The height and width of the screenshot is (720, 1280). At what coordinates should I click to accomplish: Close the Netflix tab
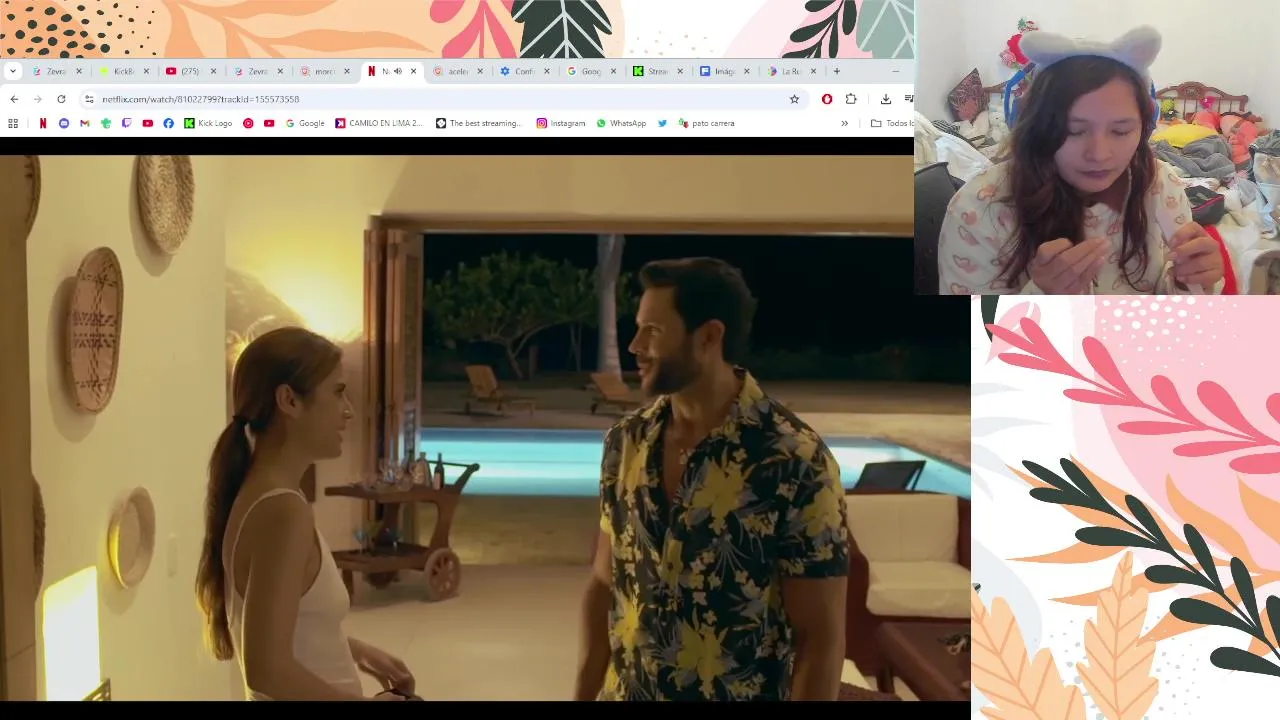pyautogui.click(x=413, y=71)
